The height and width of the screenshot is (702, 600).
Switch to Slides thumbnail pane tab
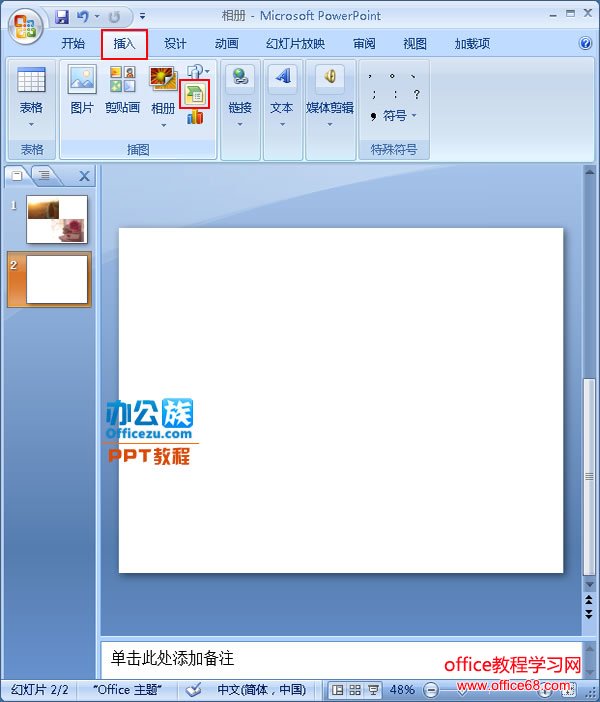(17, 176)
